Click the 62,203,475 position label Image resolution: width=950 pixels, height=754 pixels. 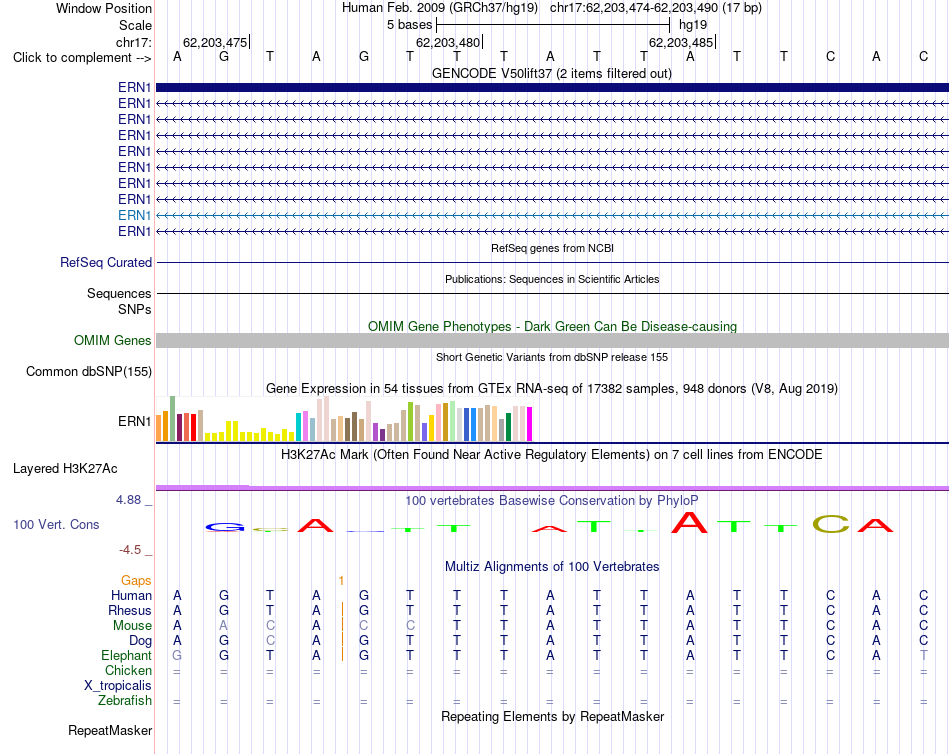(215, 42)
